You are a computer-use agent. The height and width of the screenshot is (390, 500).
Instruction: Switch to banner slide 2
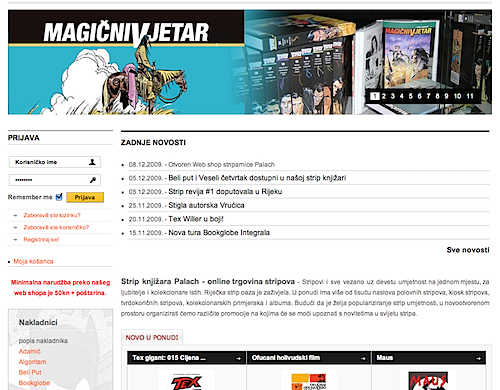click(384, 96)
